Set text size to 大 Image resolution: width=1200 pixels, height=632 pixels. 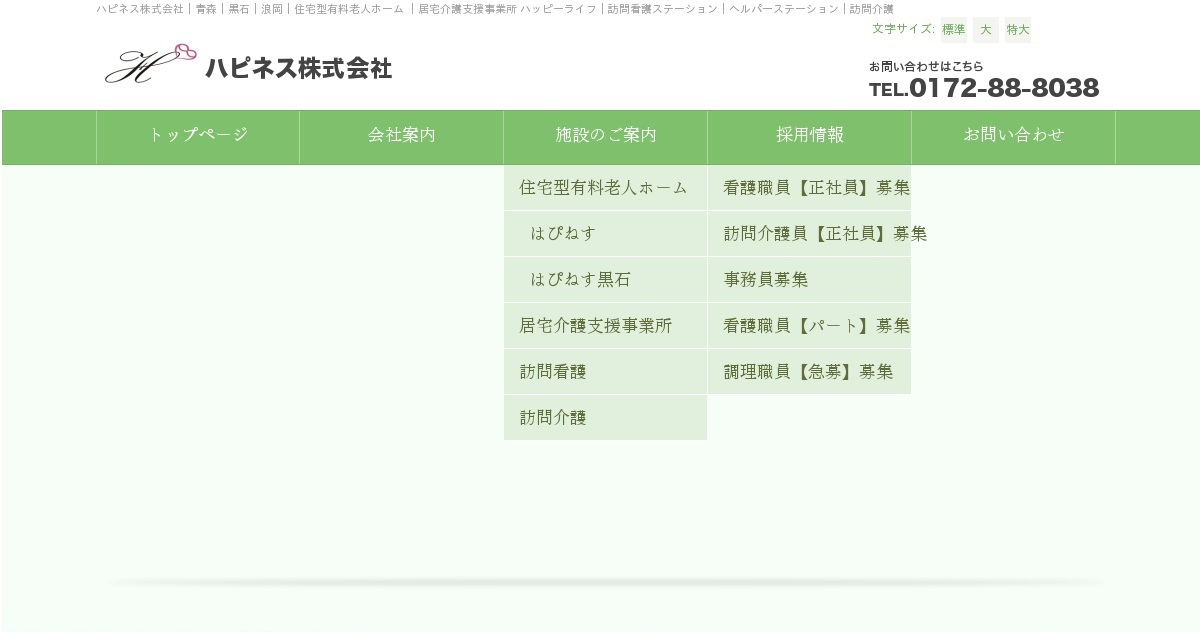(986, 30)
